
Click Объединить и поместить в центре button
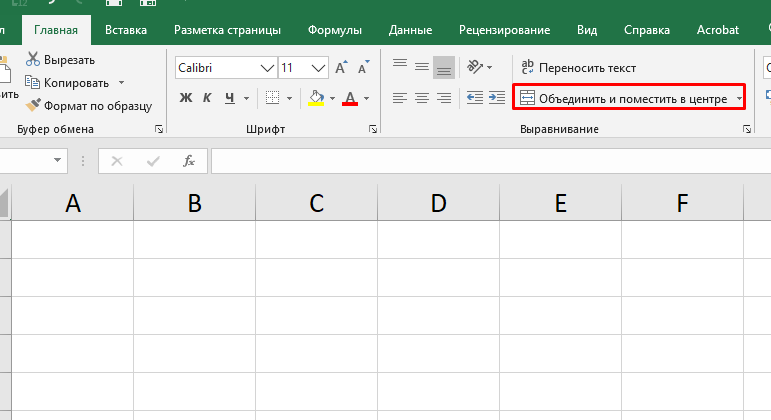point(623,98)
